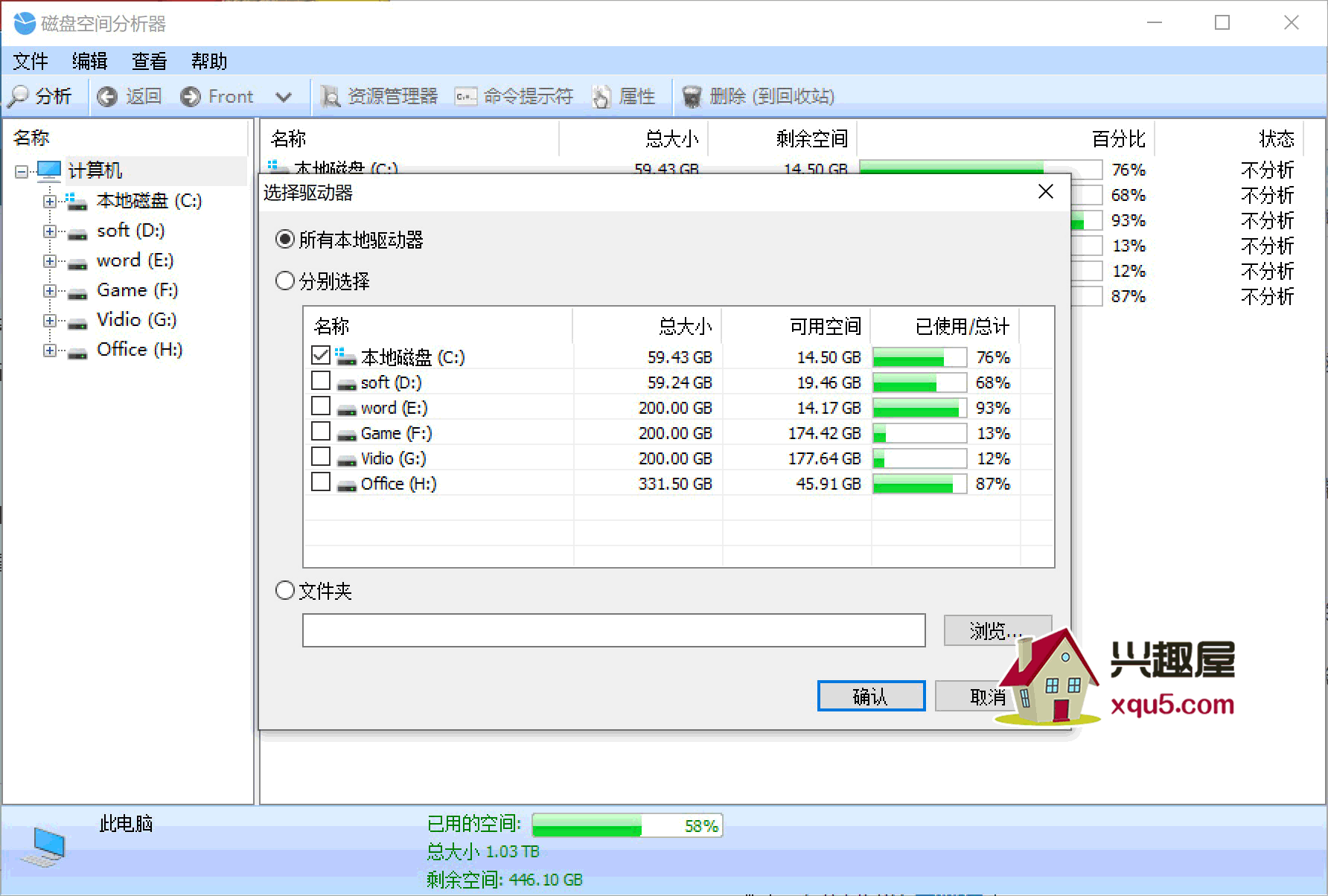Click the 百分比 column header in main list

click(1006, 138)
